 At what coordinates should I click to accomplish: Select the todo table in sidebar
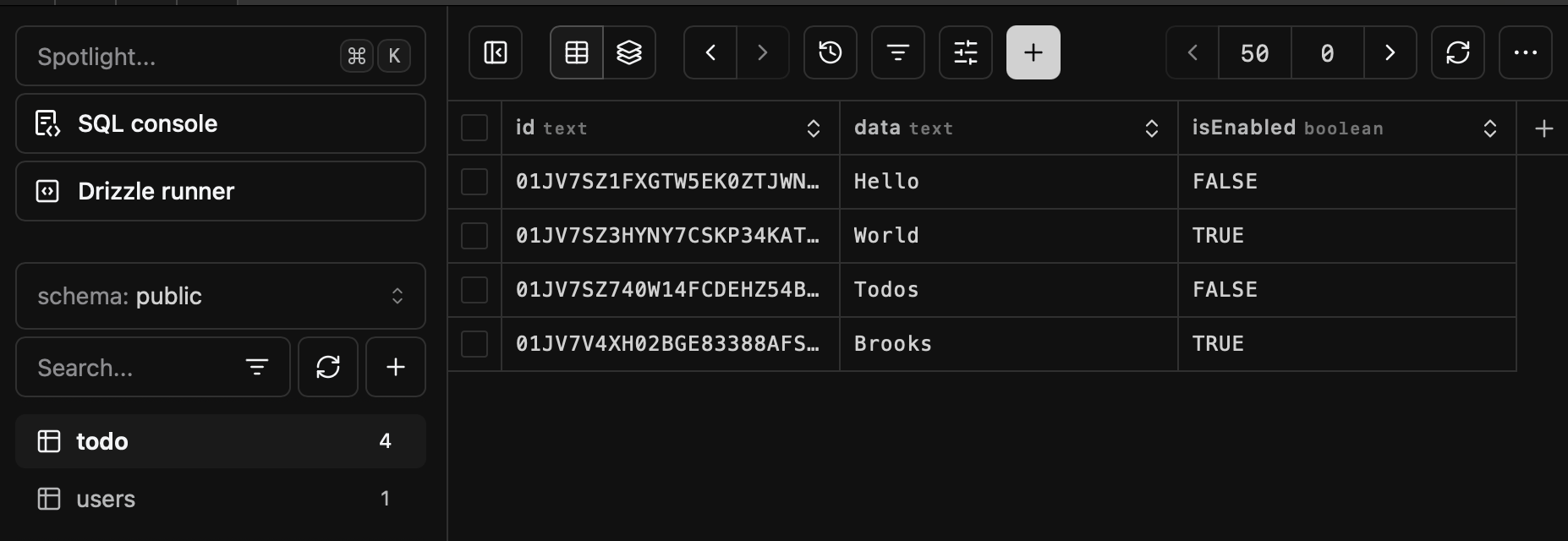(x=102, y=441)
